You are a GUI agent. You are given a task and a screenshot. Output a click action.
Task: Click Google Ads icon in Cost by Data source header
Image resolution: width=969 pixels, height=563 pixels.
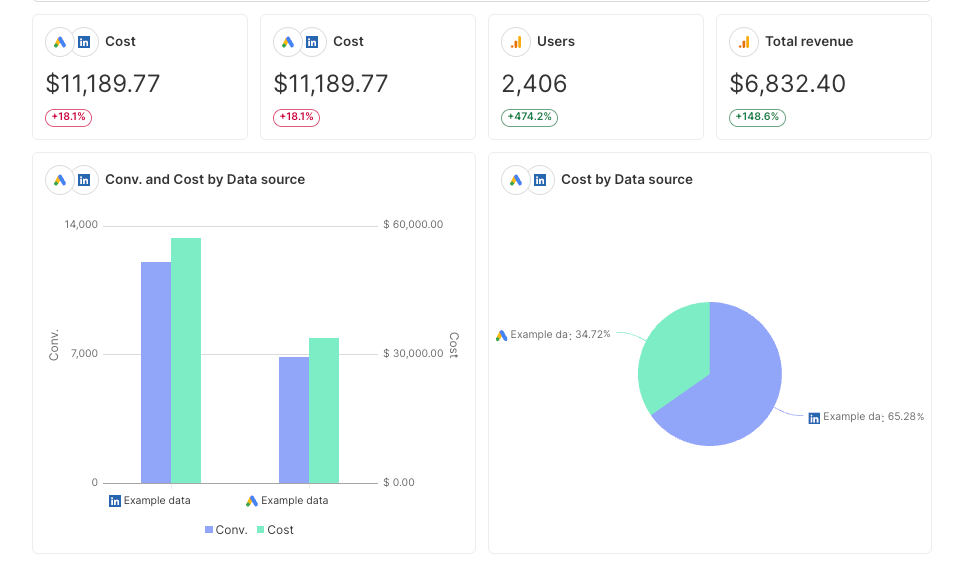516,180
